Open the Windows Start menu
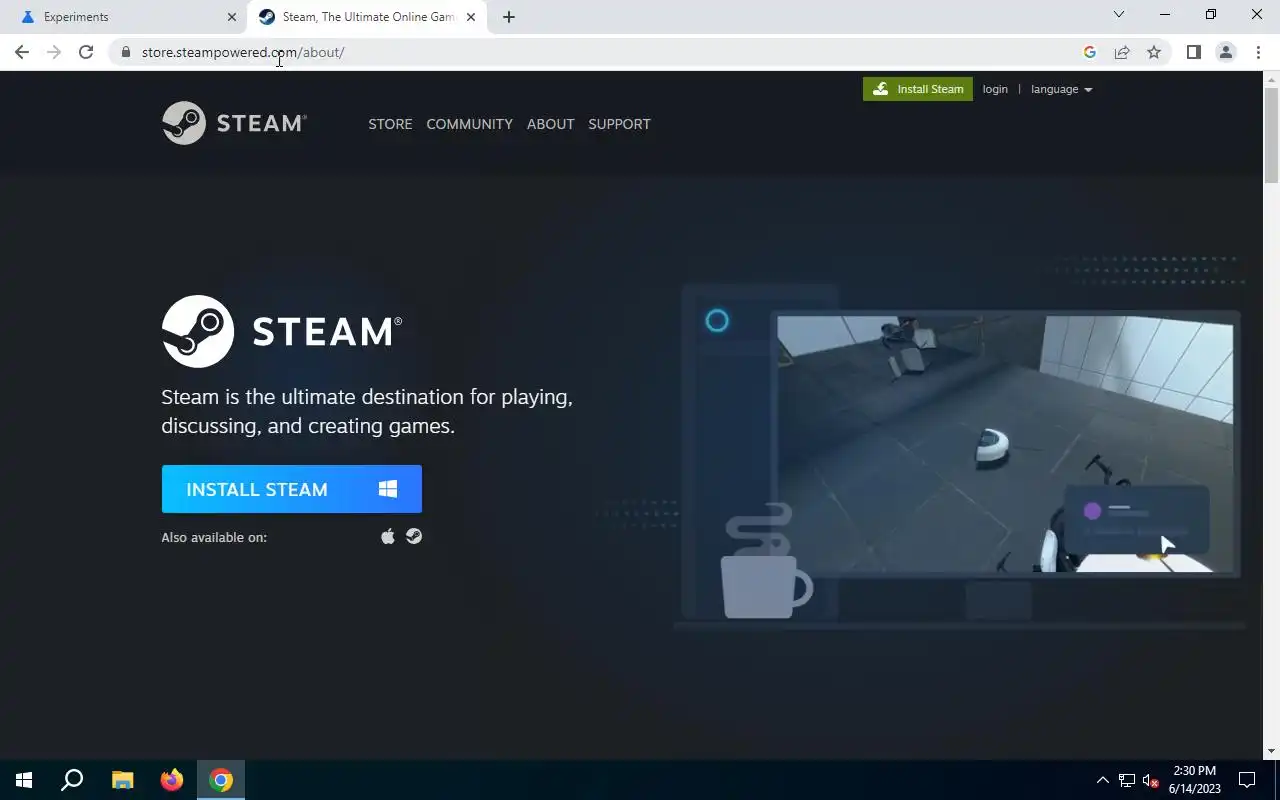The height and width of the screenshot is (800, 1280). 24,780
